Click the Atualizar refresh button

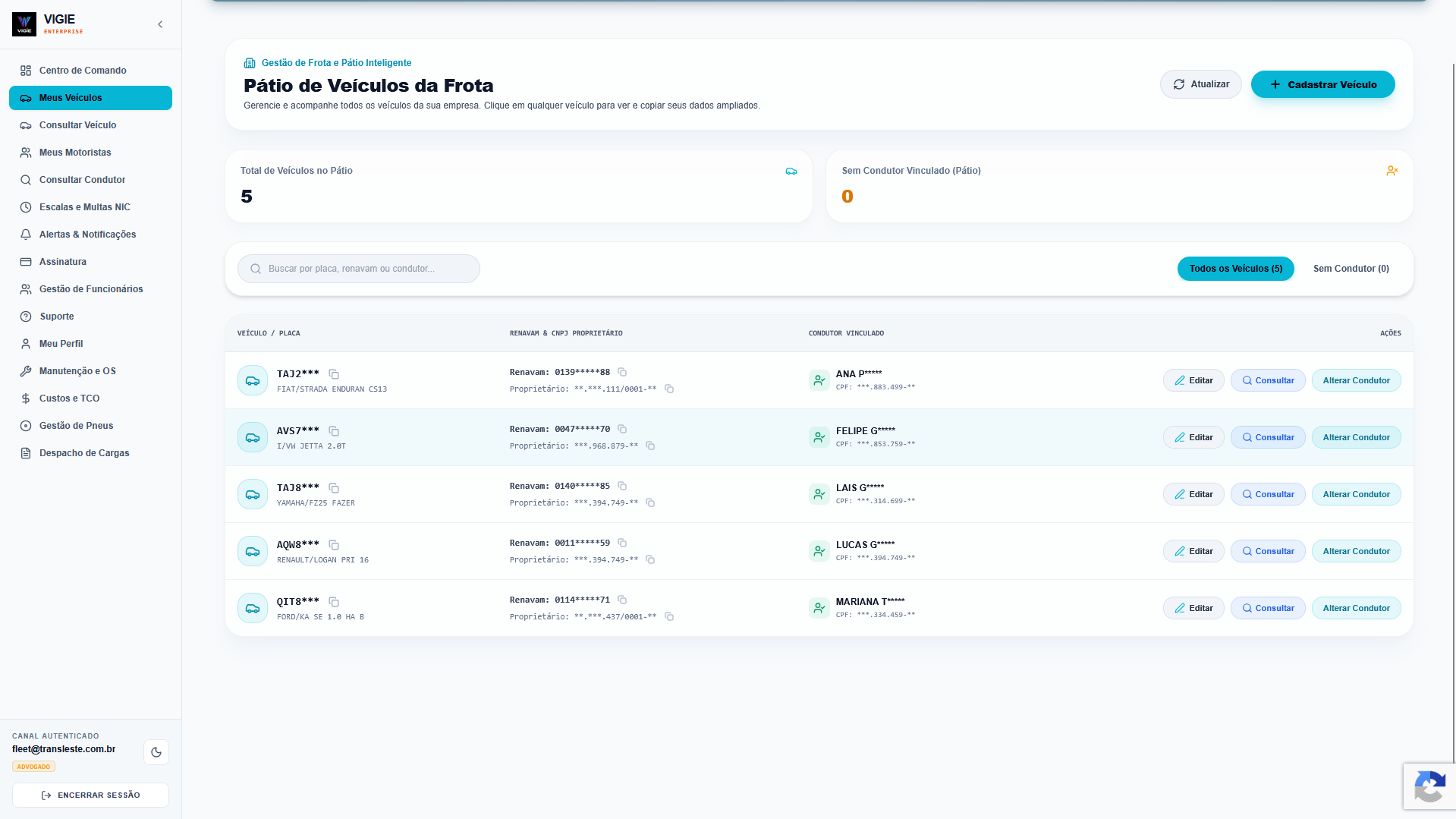pos(1200,84)
